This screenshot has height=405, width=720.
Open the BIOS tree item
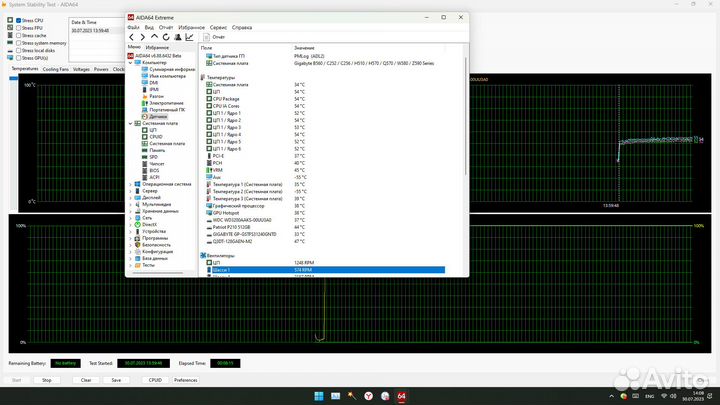[x=154, y=170]
